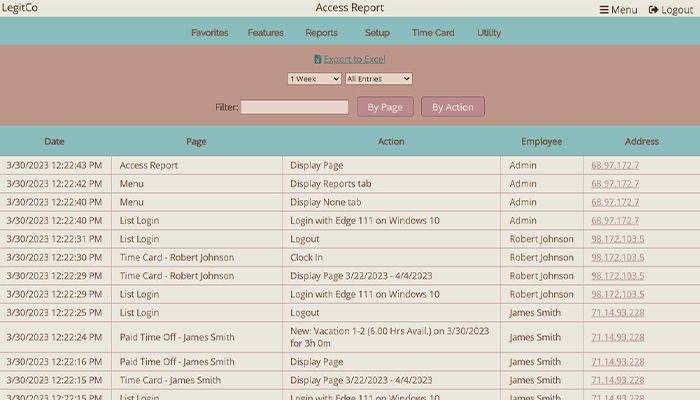Viewport: 700px width, 400px height.
Task: Open address link in New: Vacation row
Action: pos(618,337)
